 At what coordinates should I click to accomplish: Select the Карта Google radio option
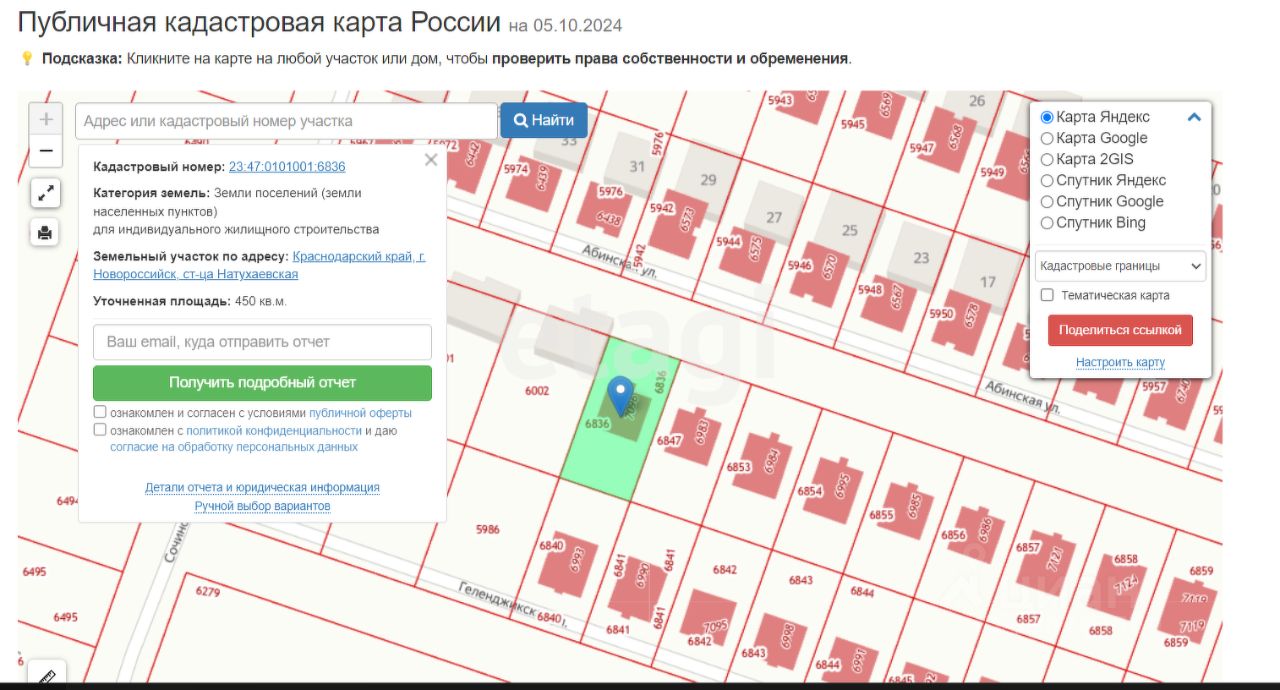tap(1047, 138)
